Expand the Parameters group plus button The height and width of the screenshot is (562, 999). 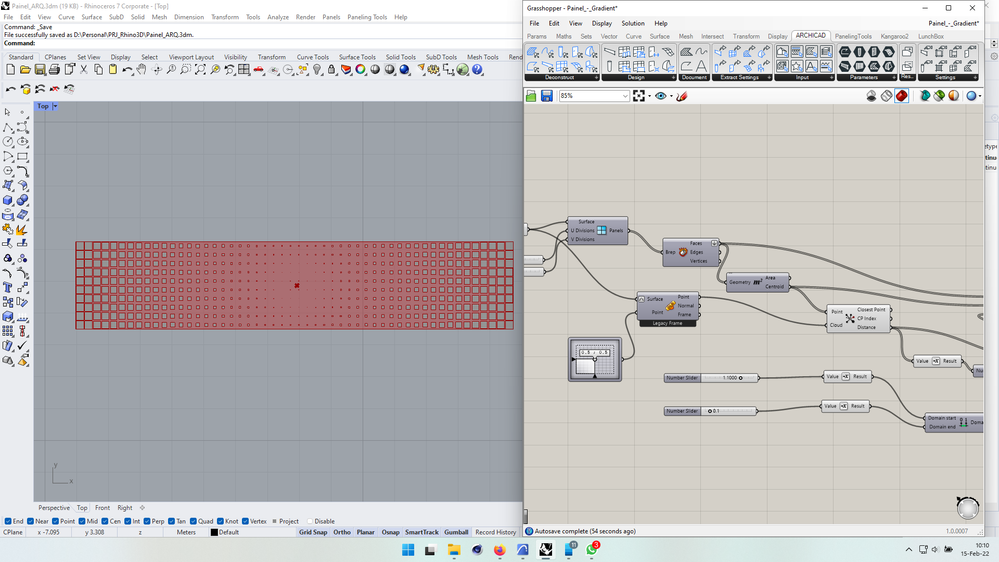pos(893,78)
